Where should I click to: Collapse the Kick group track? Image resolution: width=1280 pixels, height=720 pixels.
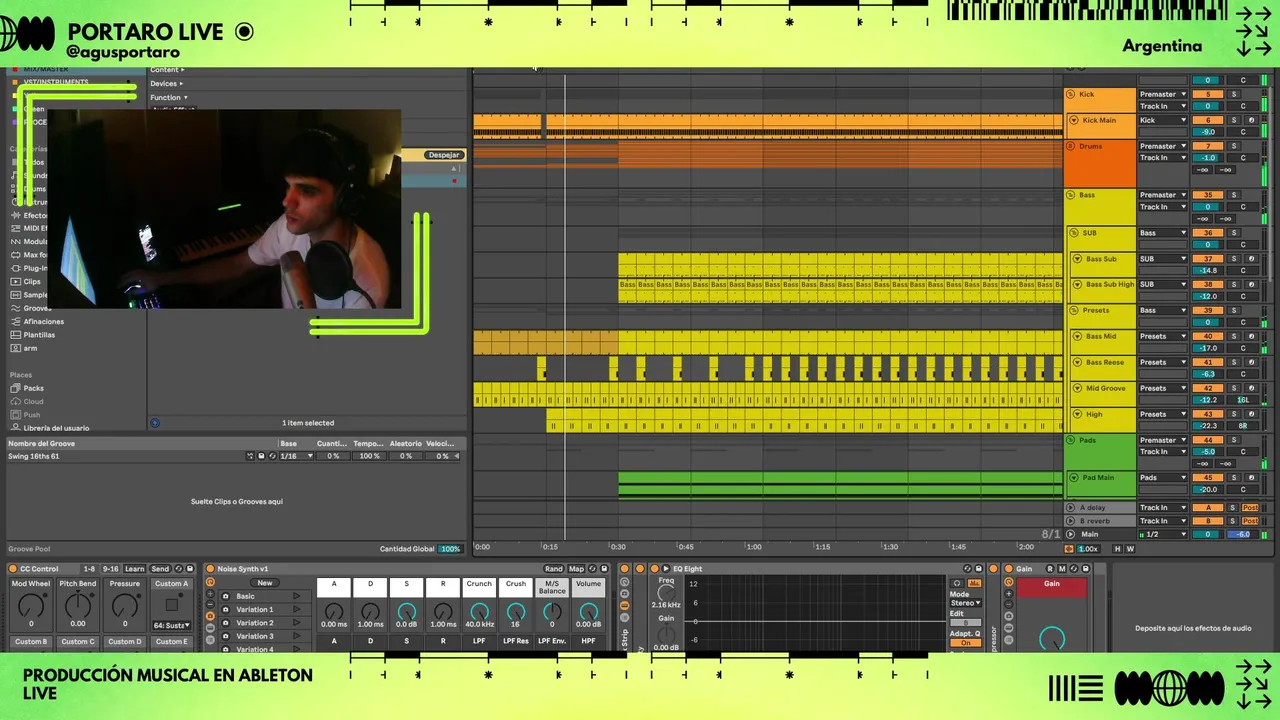pyautogui.click(x=1071, y=94)
